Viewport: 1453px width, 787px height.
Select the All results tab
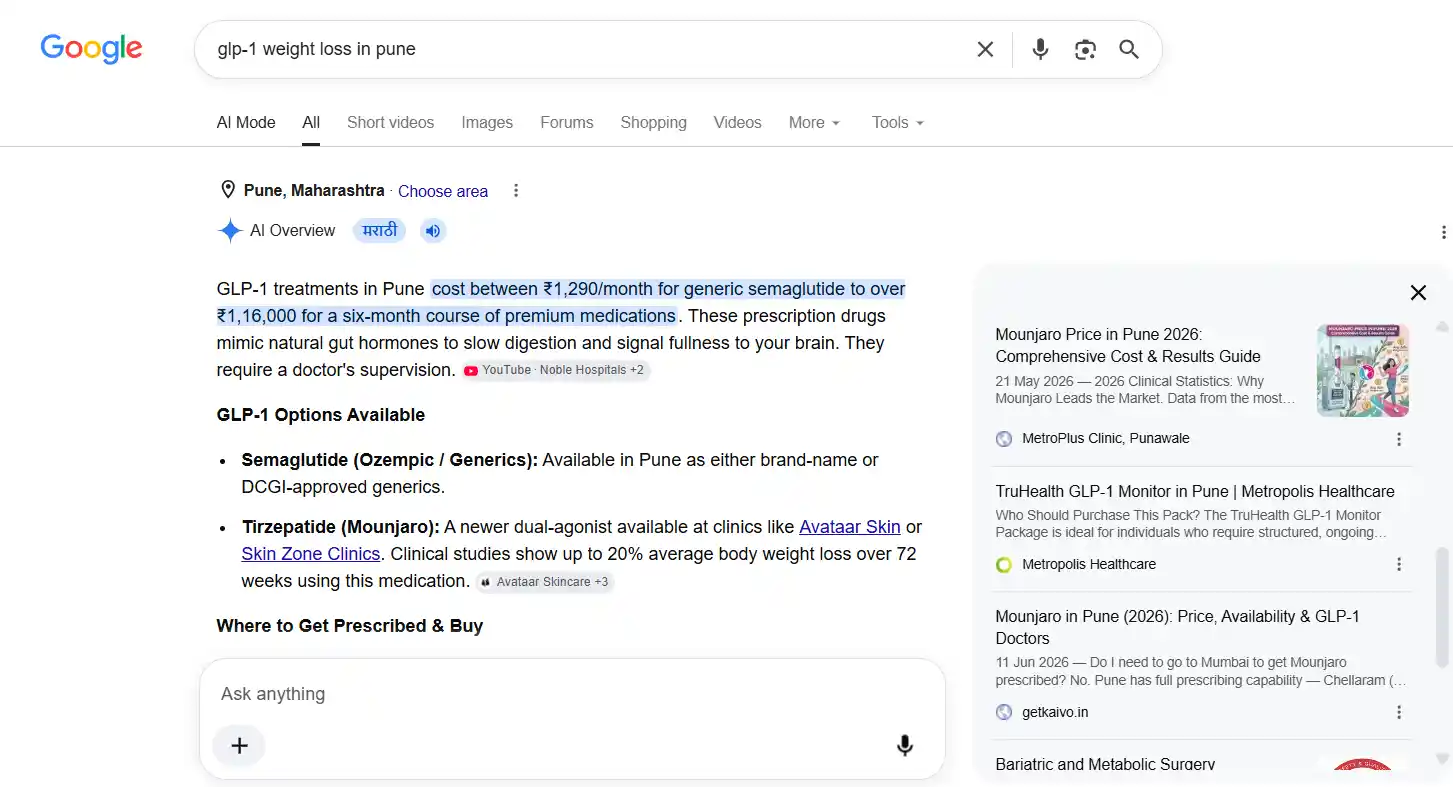click(311, 122)
